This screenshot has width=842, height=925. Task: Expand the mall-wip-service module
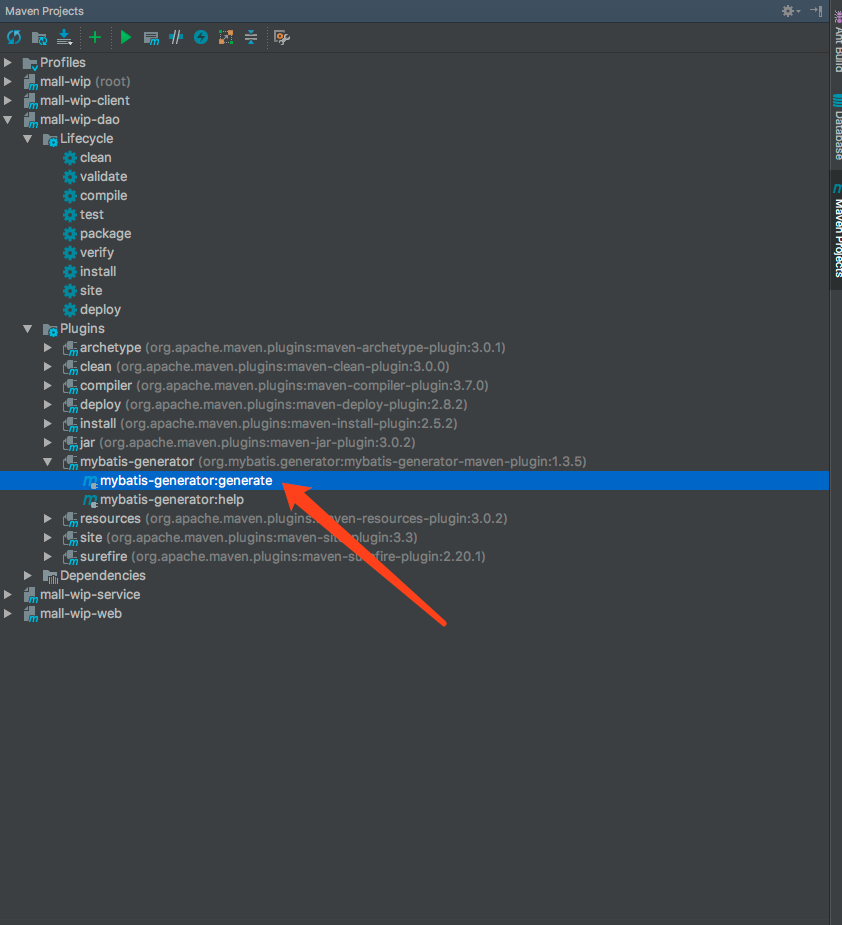click(8, 595)
